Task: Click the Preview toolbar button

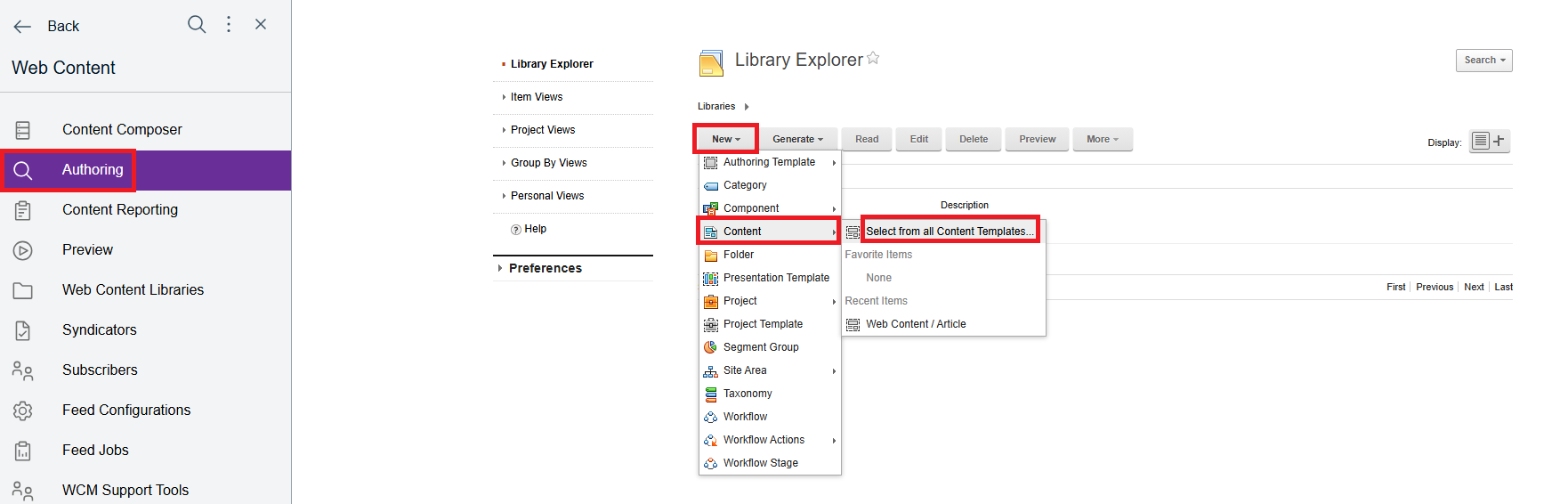Action: click(x=1038, y=139)
